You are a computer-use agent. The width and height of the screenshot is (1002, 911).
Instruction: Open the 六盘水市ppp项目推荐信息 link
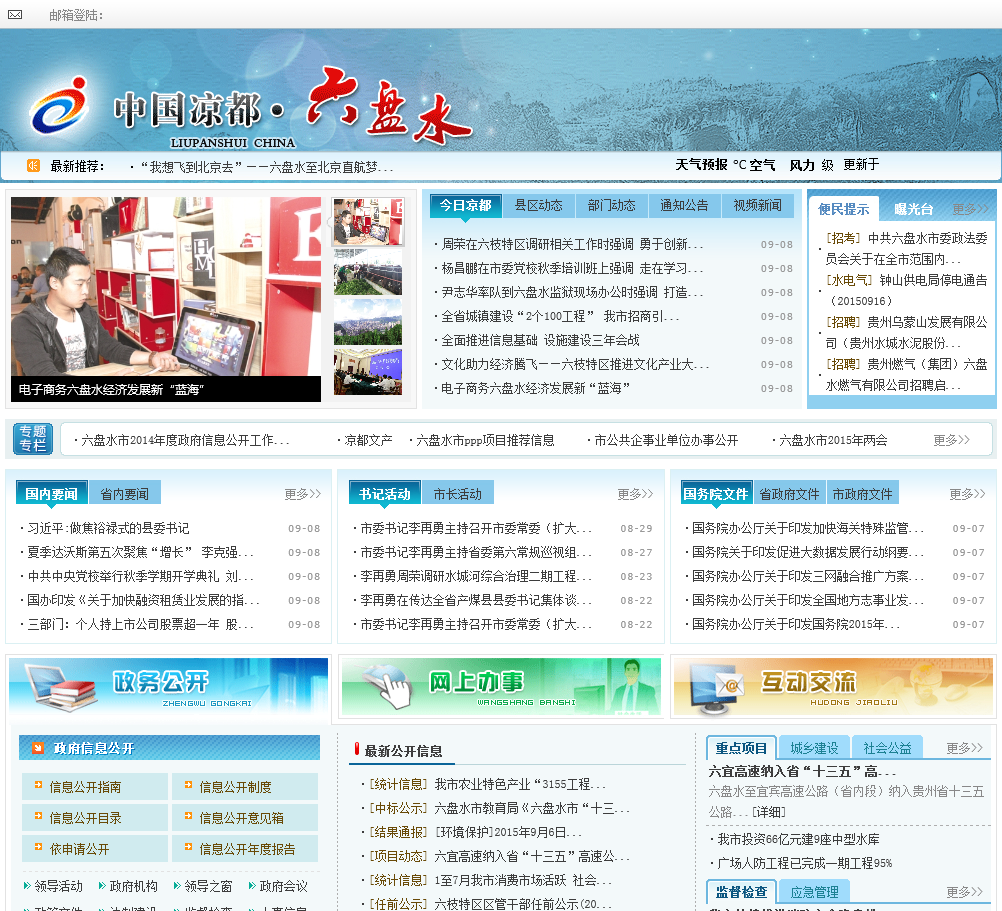point(485,440)
